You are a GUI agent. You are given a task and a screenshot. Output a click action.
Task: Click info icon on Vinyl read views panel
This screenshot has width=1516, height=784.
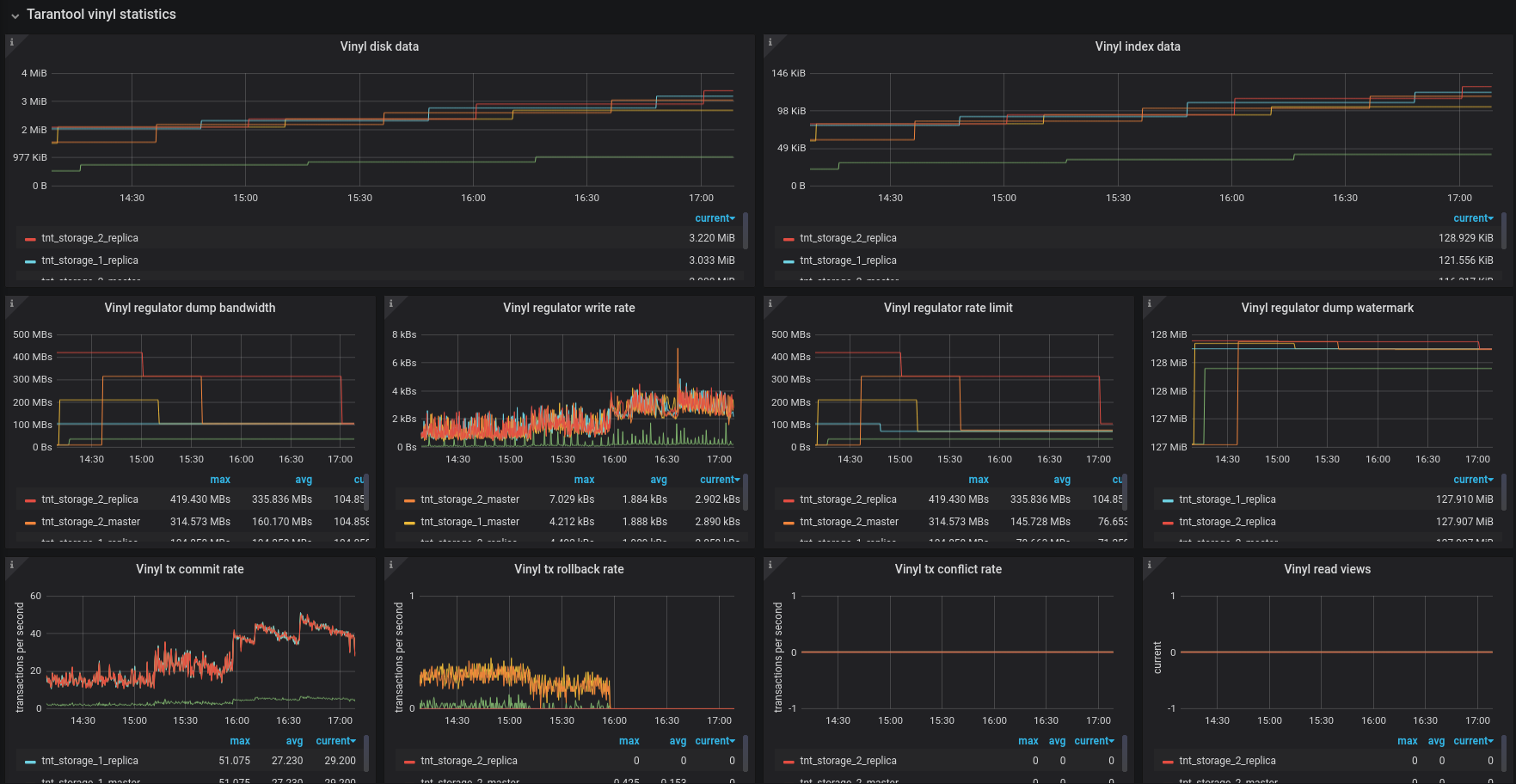(1149, 565)
